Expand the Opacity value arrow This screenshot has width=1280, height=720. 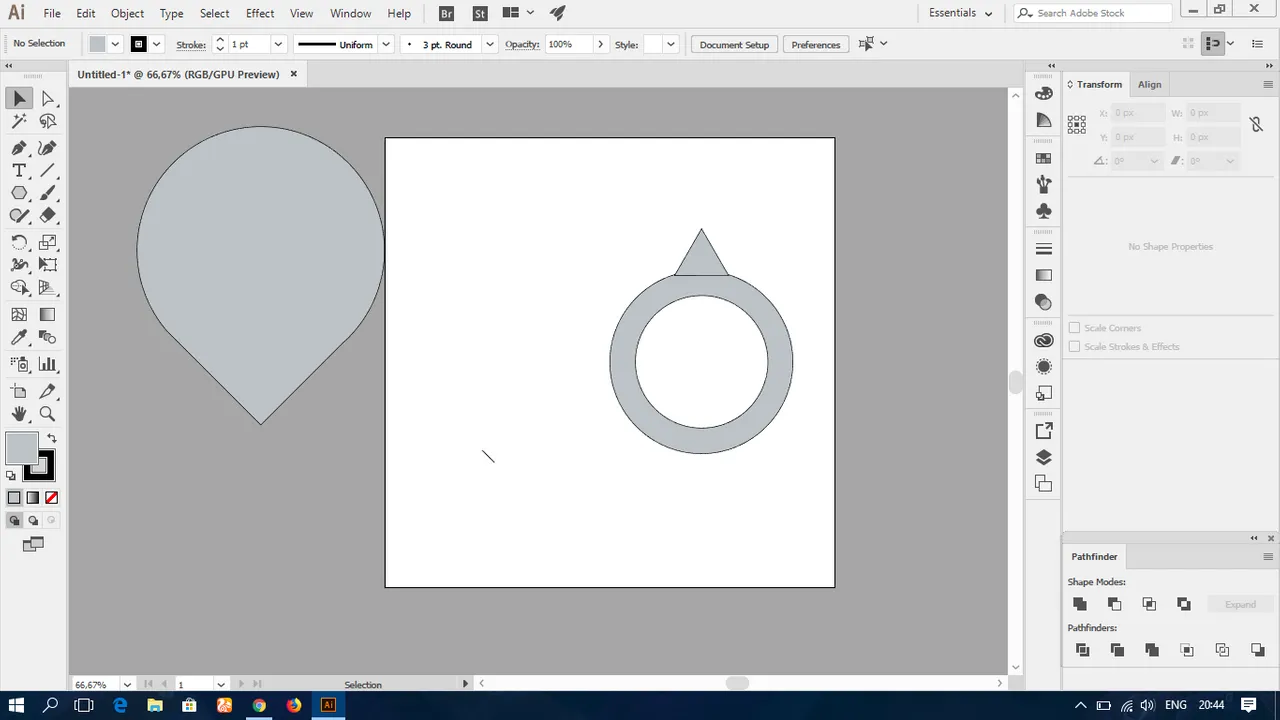(600, 44)
